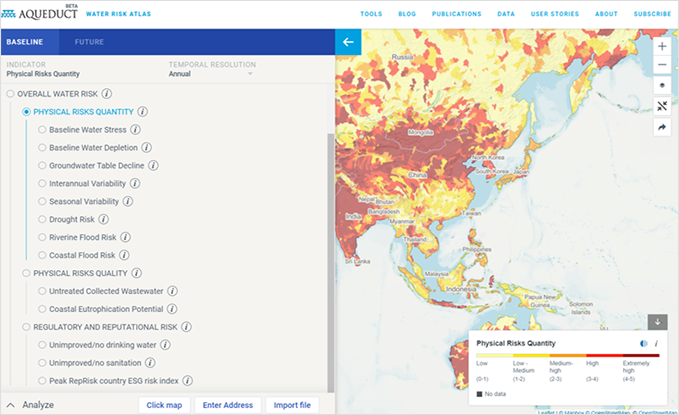
Task: Show info about Drought Risk indicator
Action: 103,219
